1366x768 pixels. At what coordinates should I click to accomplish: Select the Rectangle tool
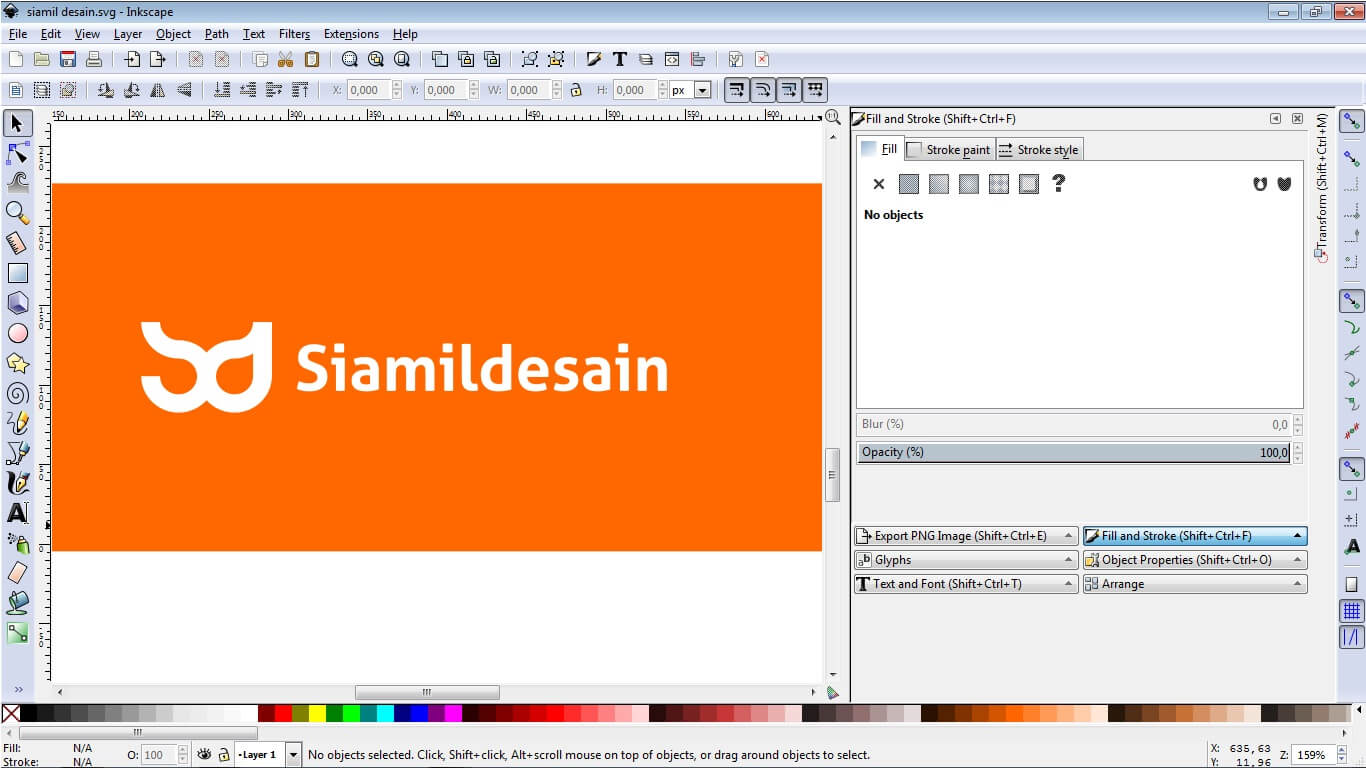tap(17, 272)
